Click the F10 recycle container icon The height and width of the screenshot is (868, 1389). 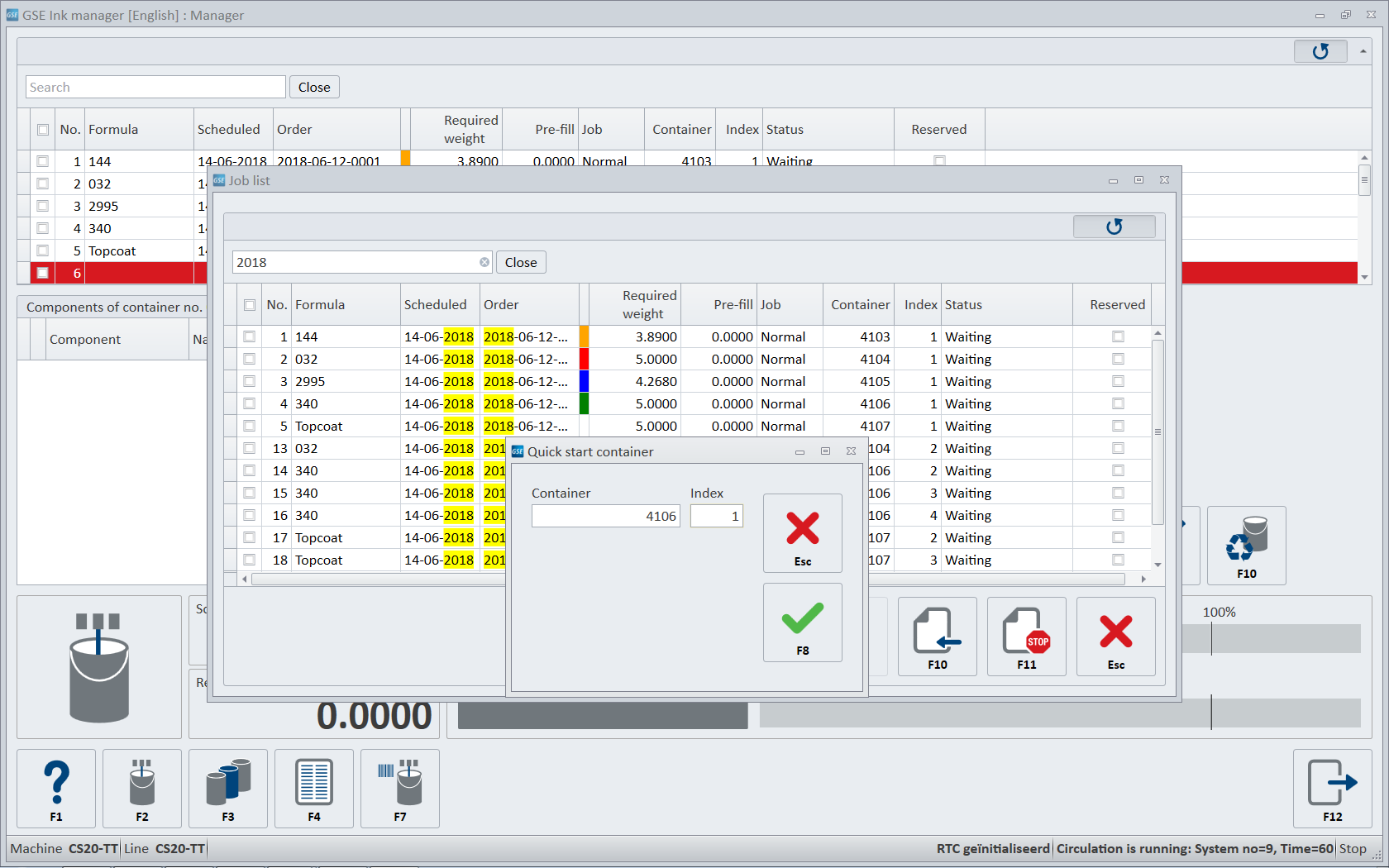tap(1246, 546)
